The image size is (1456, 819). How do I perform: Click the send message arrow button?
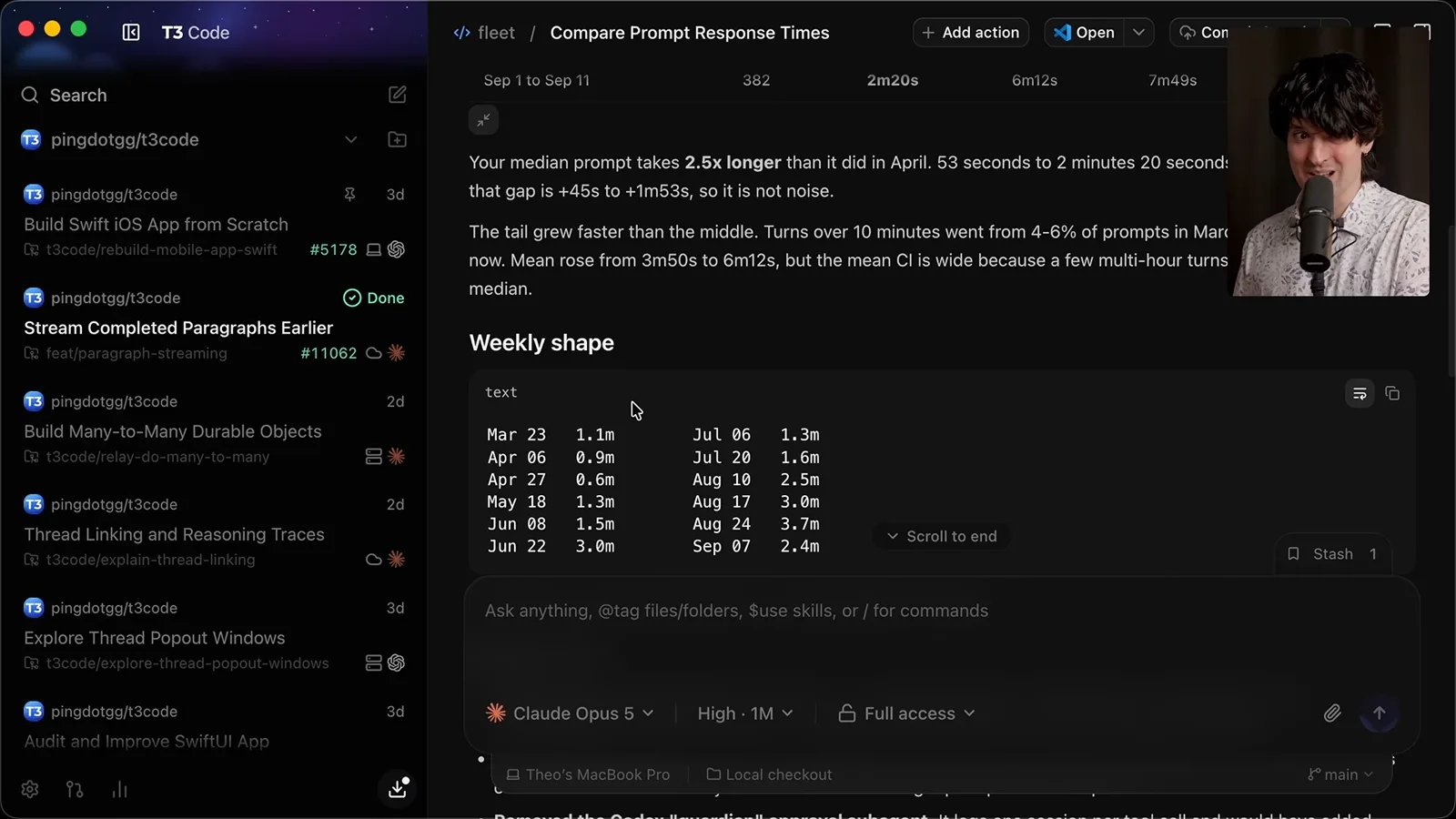pos(1380,713)
